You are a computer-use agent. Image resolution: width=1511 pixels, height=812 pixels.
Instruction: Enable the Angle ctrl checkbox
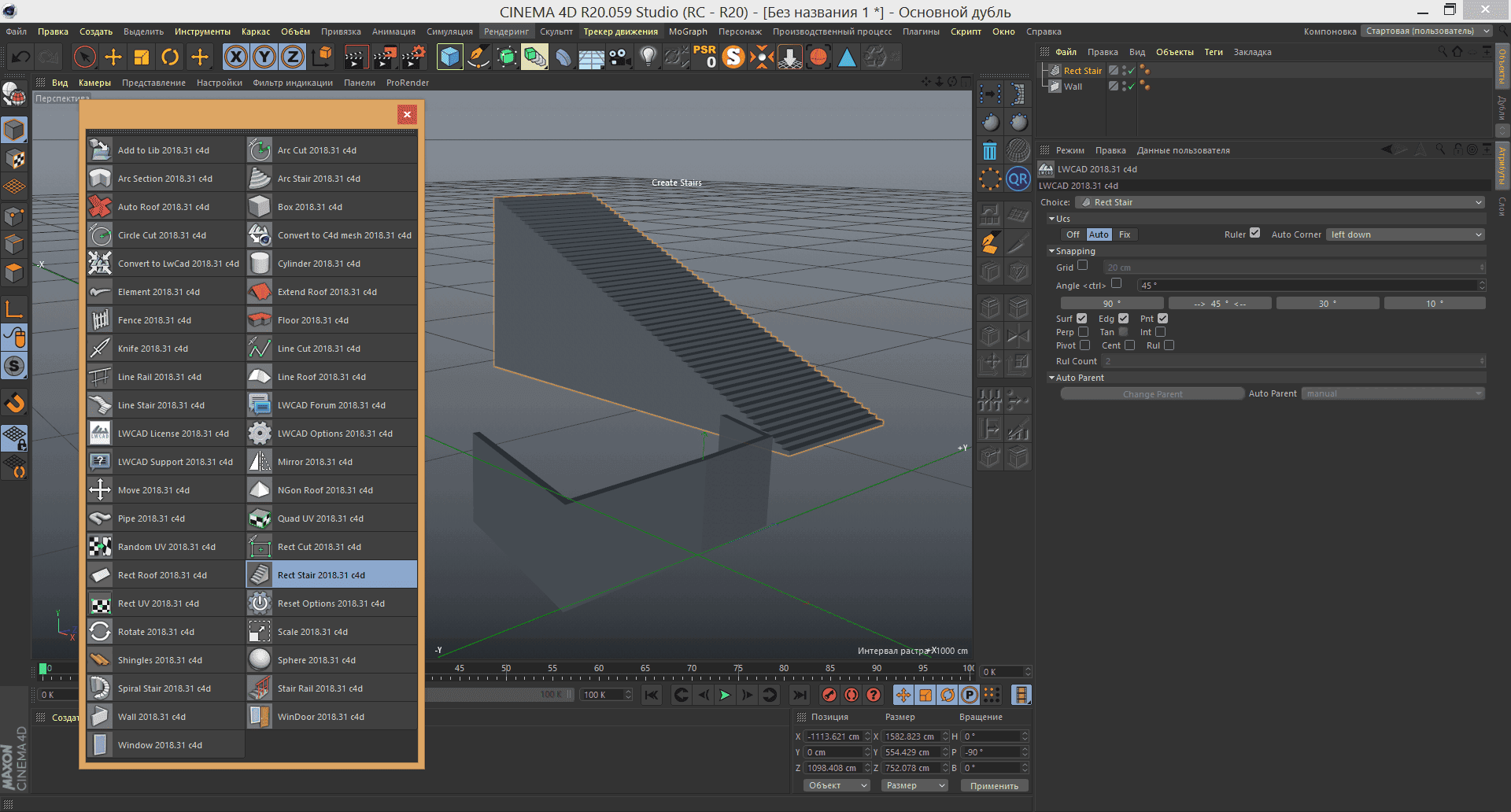coord(1116,284)
